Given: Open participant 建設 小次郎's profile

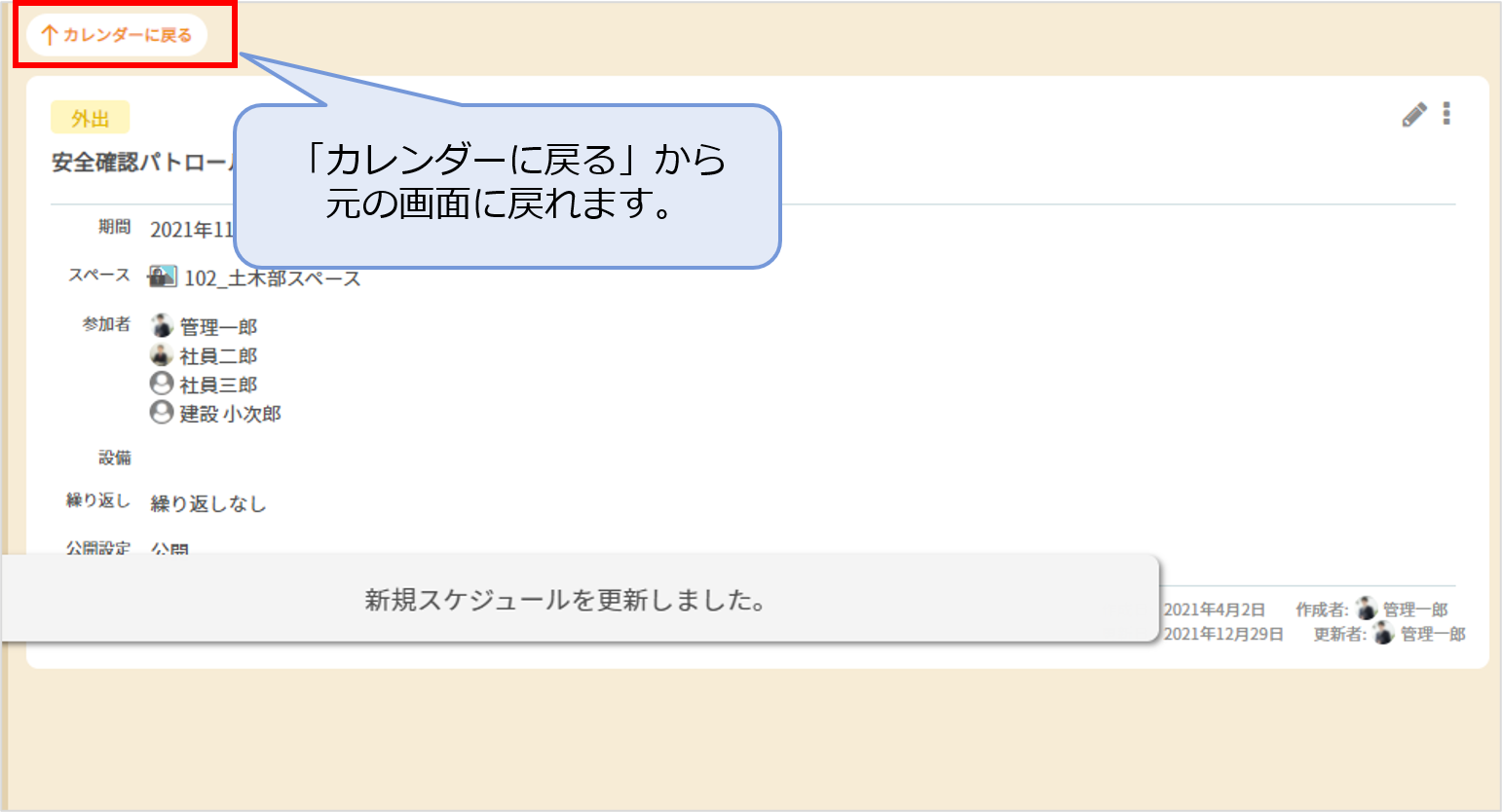Looking at the screenshot, I should [x=230, y=414].
